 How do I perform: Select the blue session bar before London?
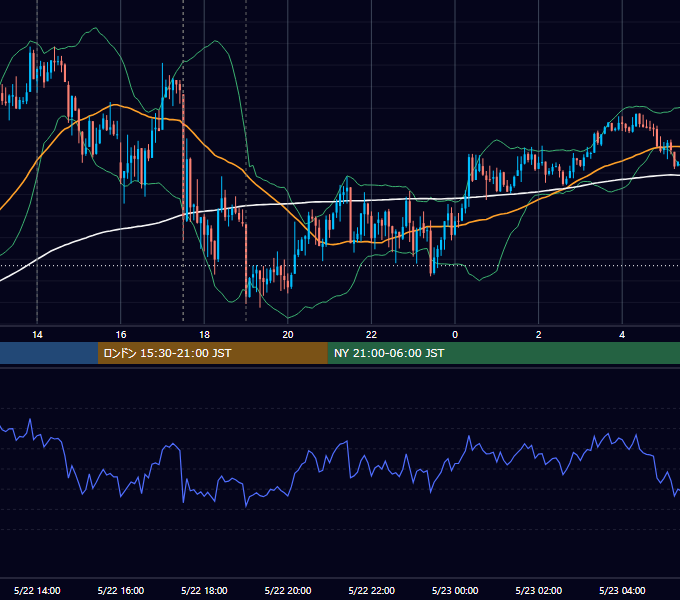click(x=49, y=353)
